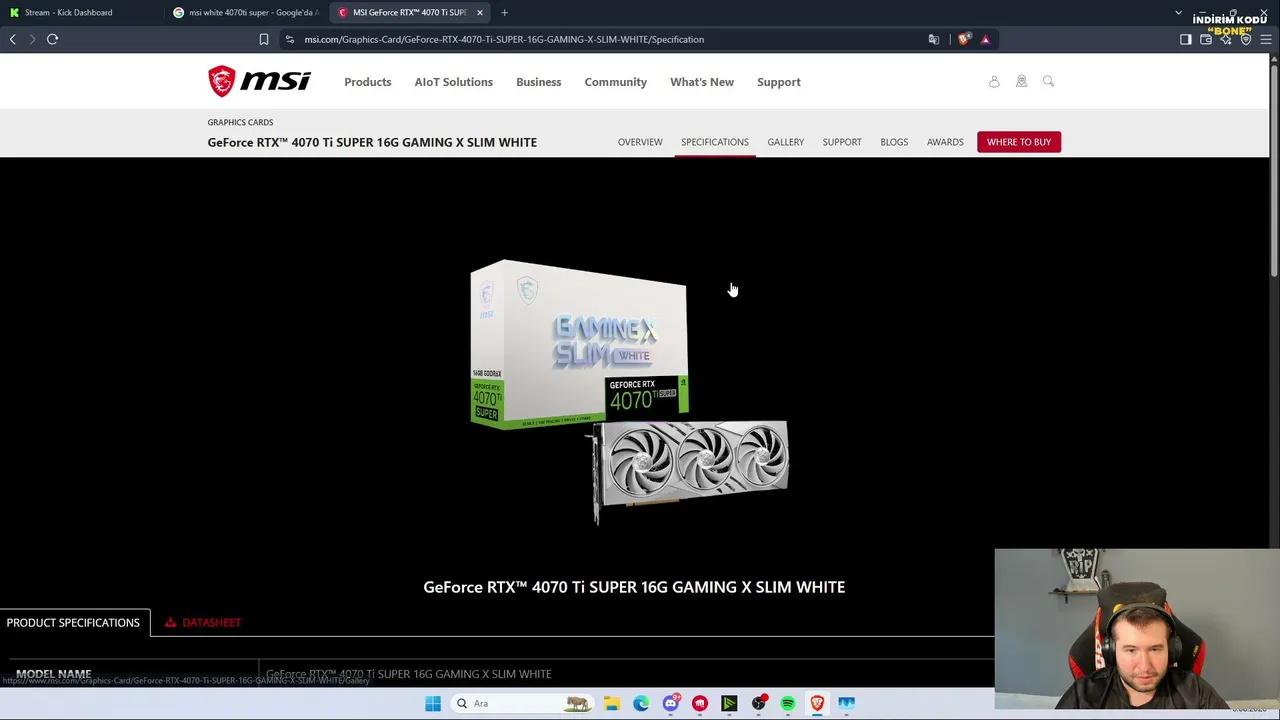The height and width of the screenshot is (720, 1280).
Task: Close the MSI GeForce RTX tab
Action: click(x=480, y=12)
